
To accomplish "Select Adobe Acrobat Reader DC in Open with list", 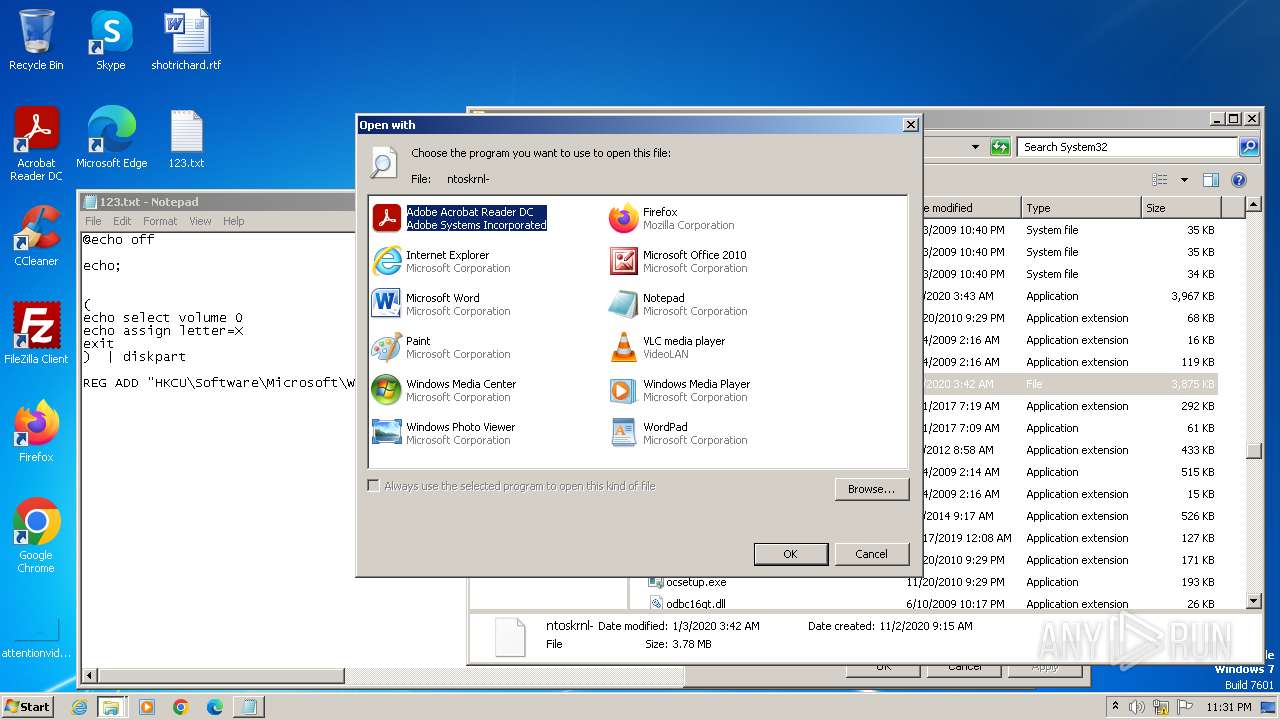I will tap(460, 218).
